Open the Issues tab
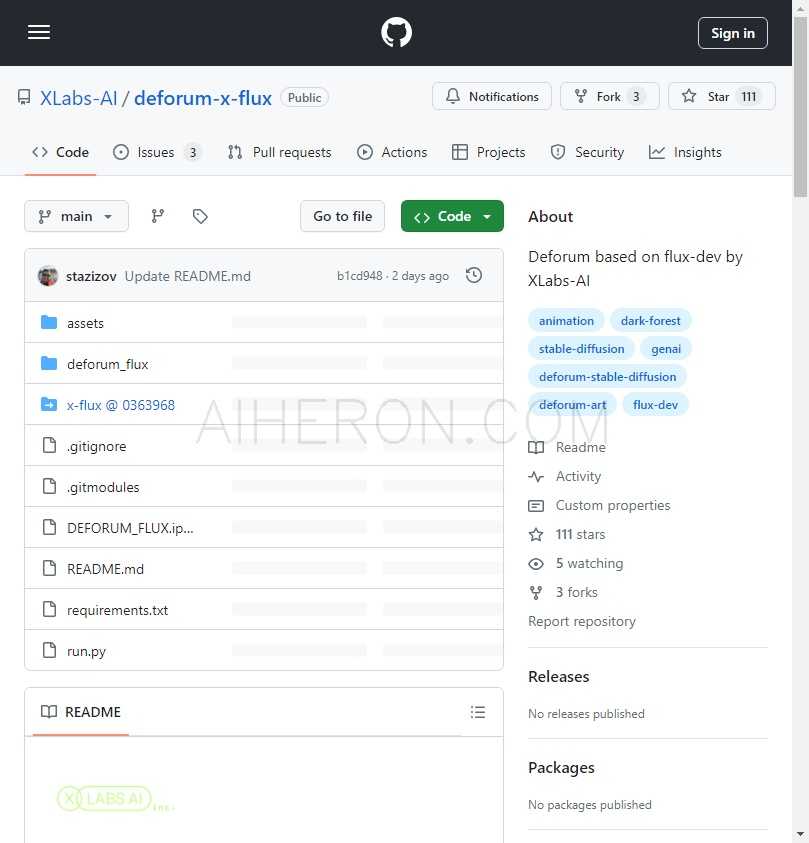Screen dimensions: 809x843 point(156,152)
